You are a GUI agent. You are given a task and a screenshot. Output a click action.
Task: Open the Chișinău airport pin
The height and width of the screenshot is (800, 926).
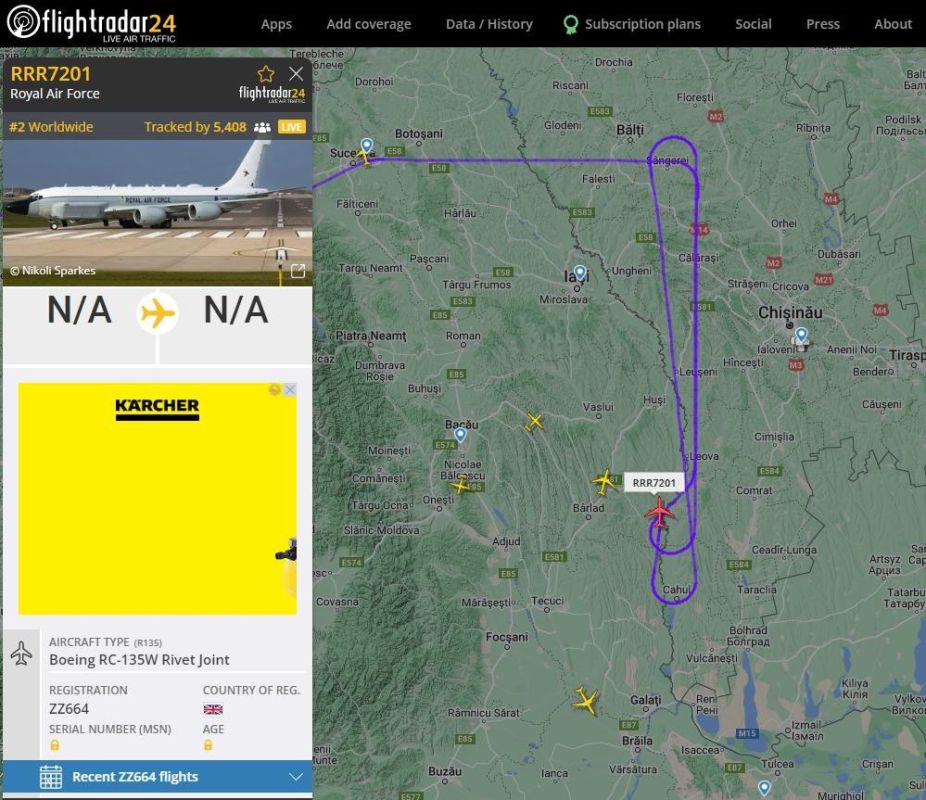pyautogui.click(x=801, y=336)
